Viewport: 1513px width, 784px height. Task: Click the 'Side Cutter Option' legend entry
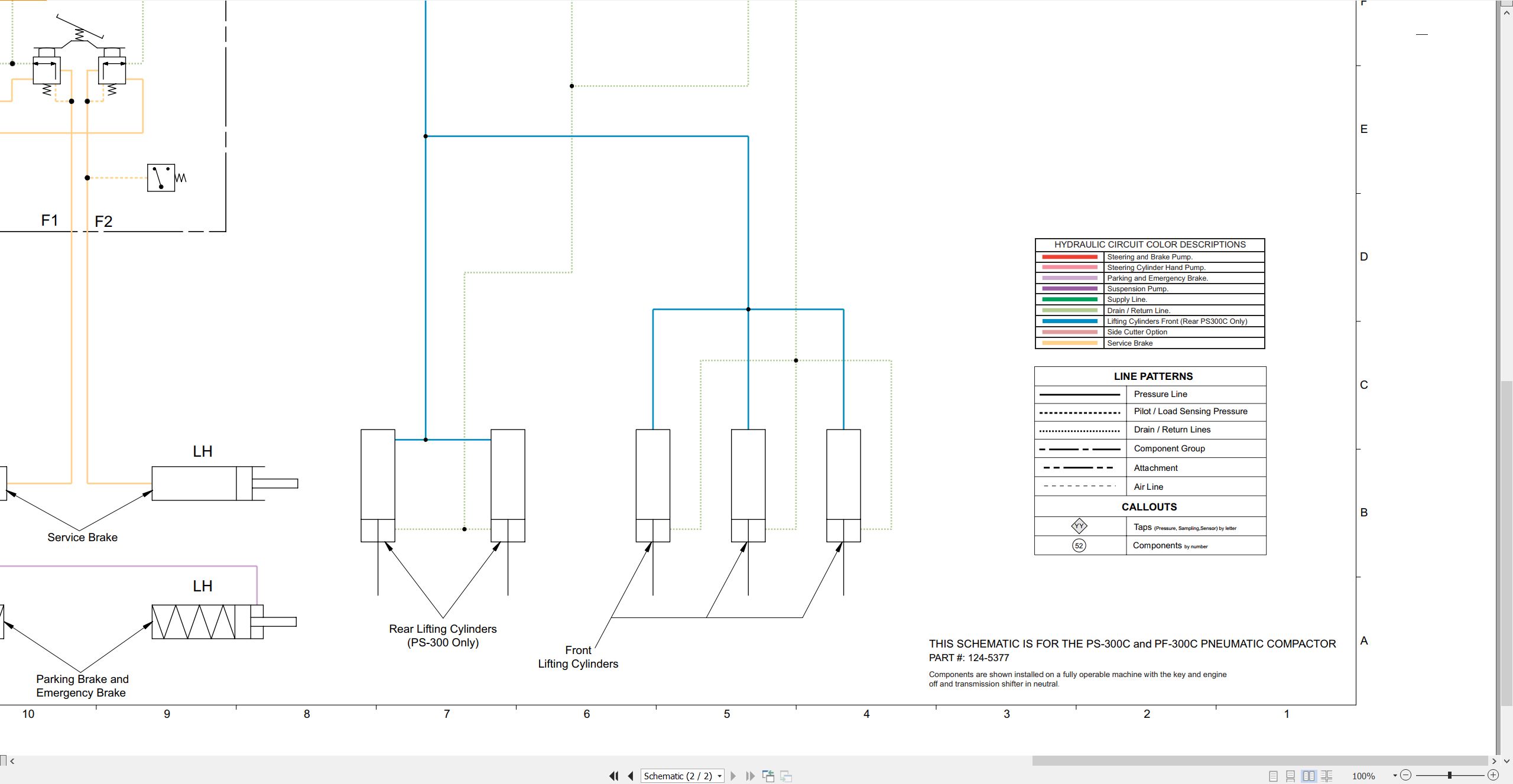click(1137, 332)
